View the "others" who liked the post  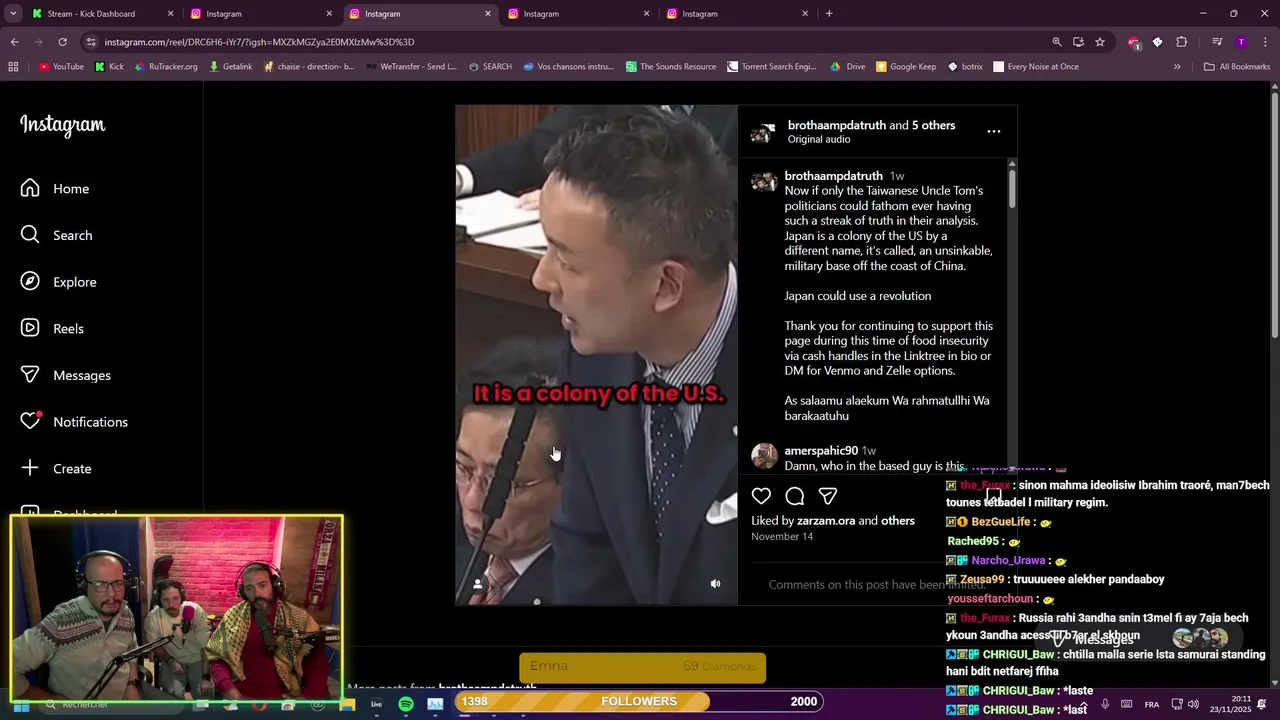[897, 521]
